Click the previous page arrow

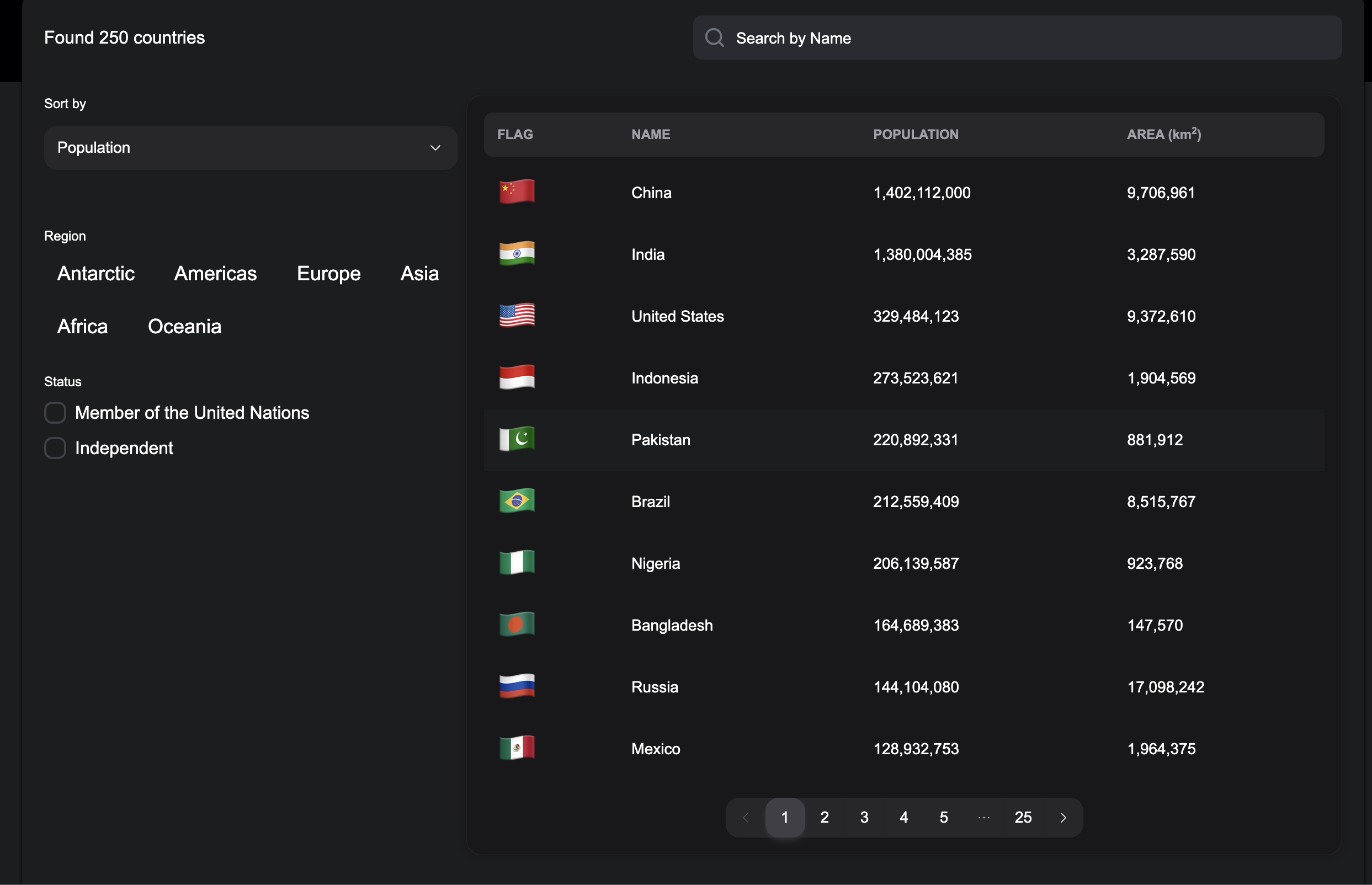(x=746, y=817)
